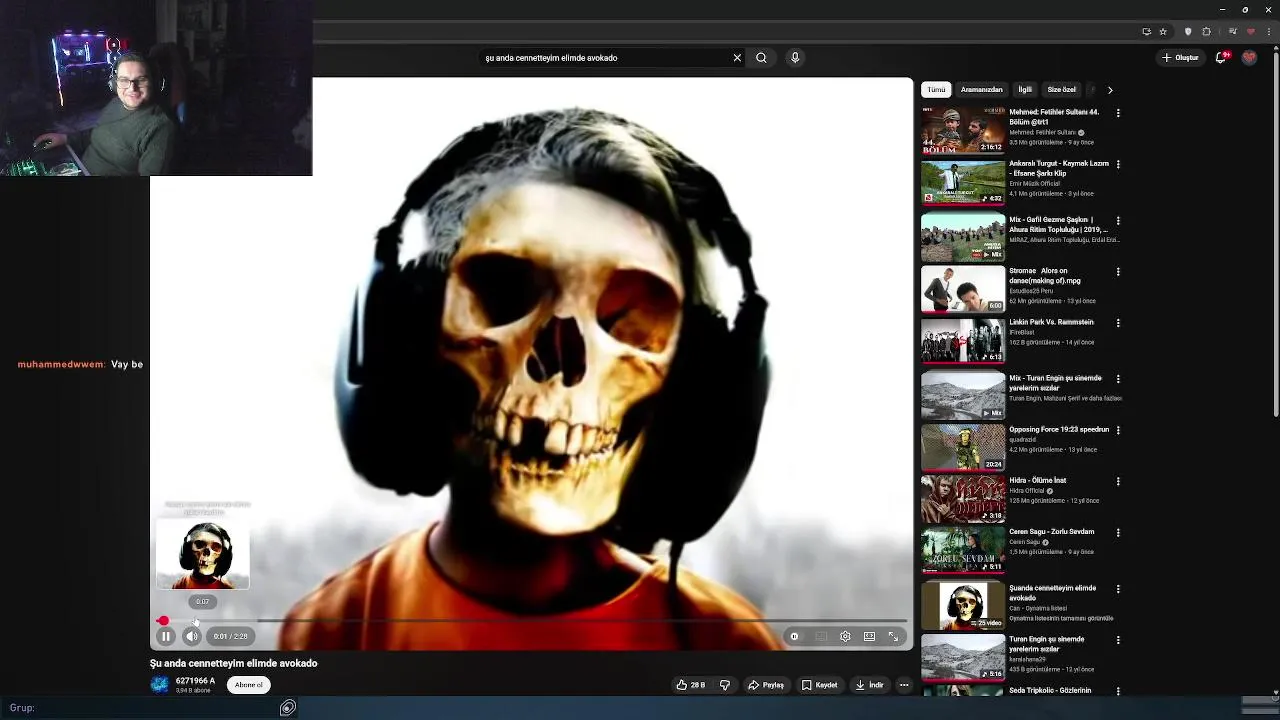1280x720 pixels.
Task: Open the YouTube account avatar menu
Action: (x=1249, y=58)
